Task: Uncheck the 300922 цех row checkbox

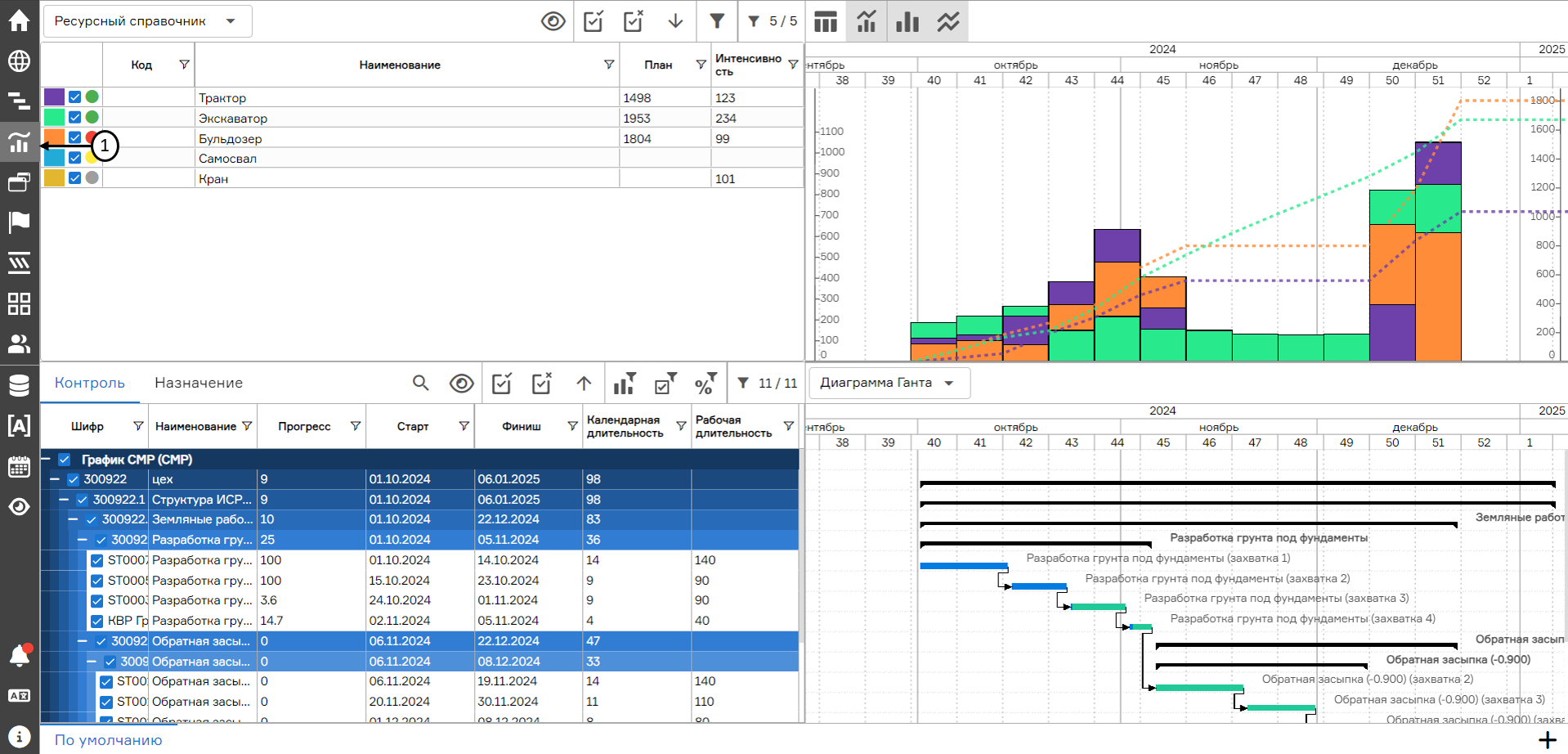Action: click(x=74, y=479)
